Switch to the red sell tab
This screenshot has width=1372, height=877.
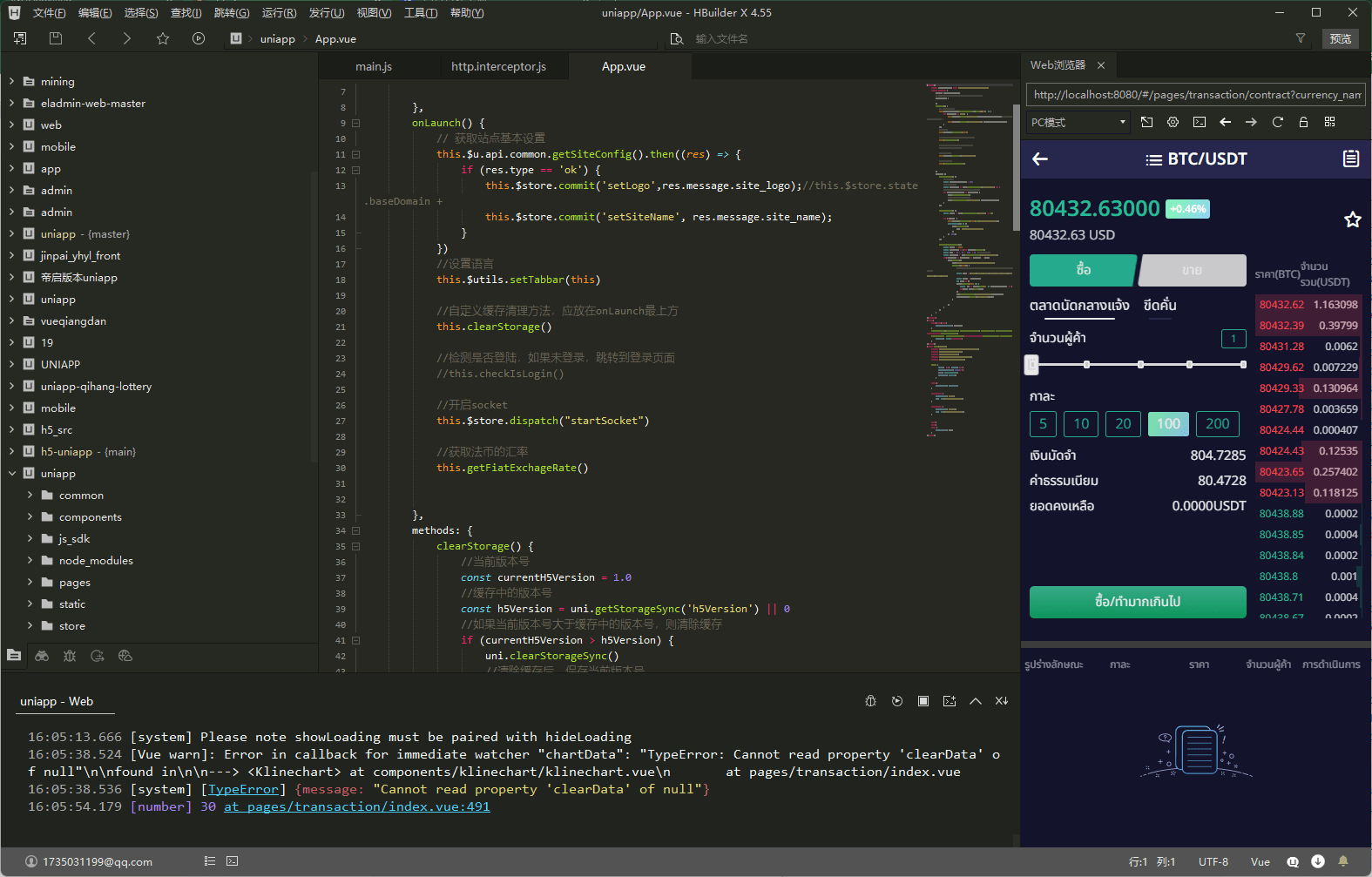[1192, 270]
